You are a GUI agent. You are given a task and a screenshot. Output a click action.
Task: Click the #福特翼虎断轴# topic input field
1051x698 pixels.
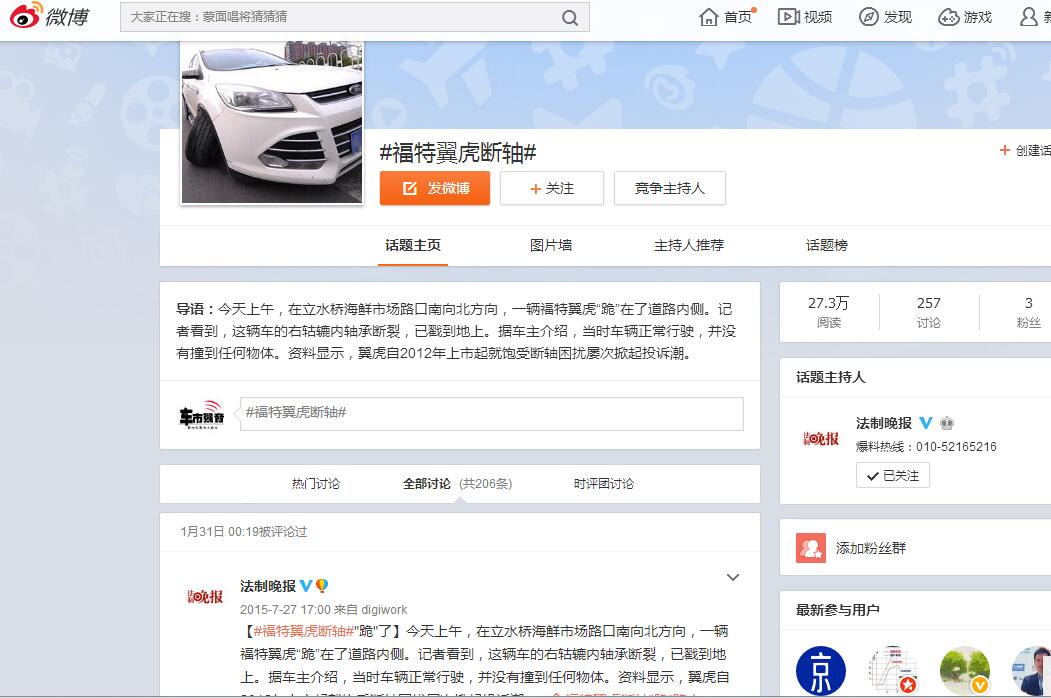(490, 413)
